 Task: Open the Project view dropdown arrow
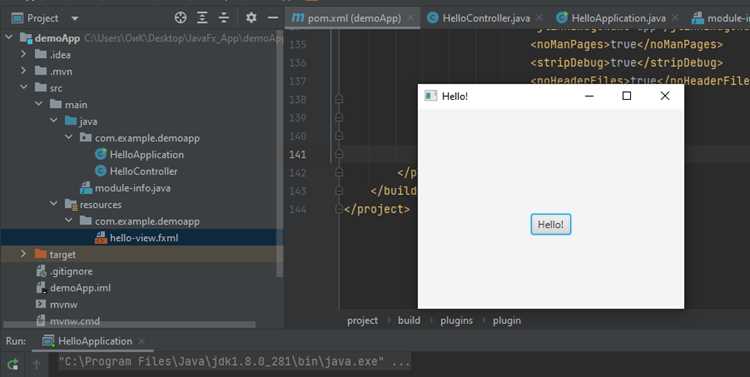click(75, 19)
